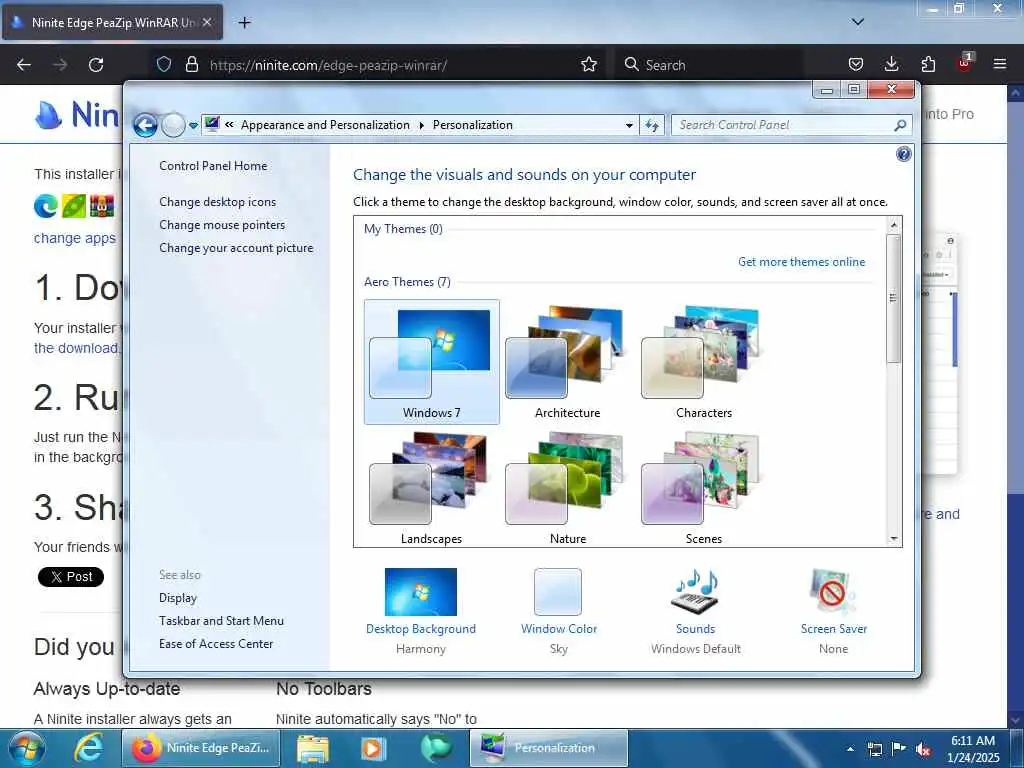Open Display under See also
This screenshot has height=768, width=1024.
pos(178,598)
